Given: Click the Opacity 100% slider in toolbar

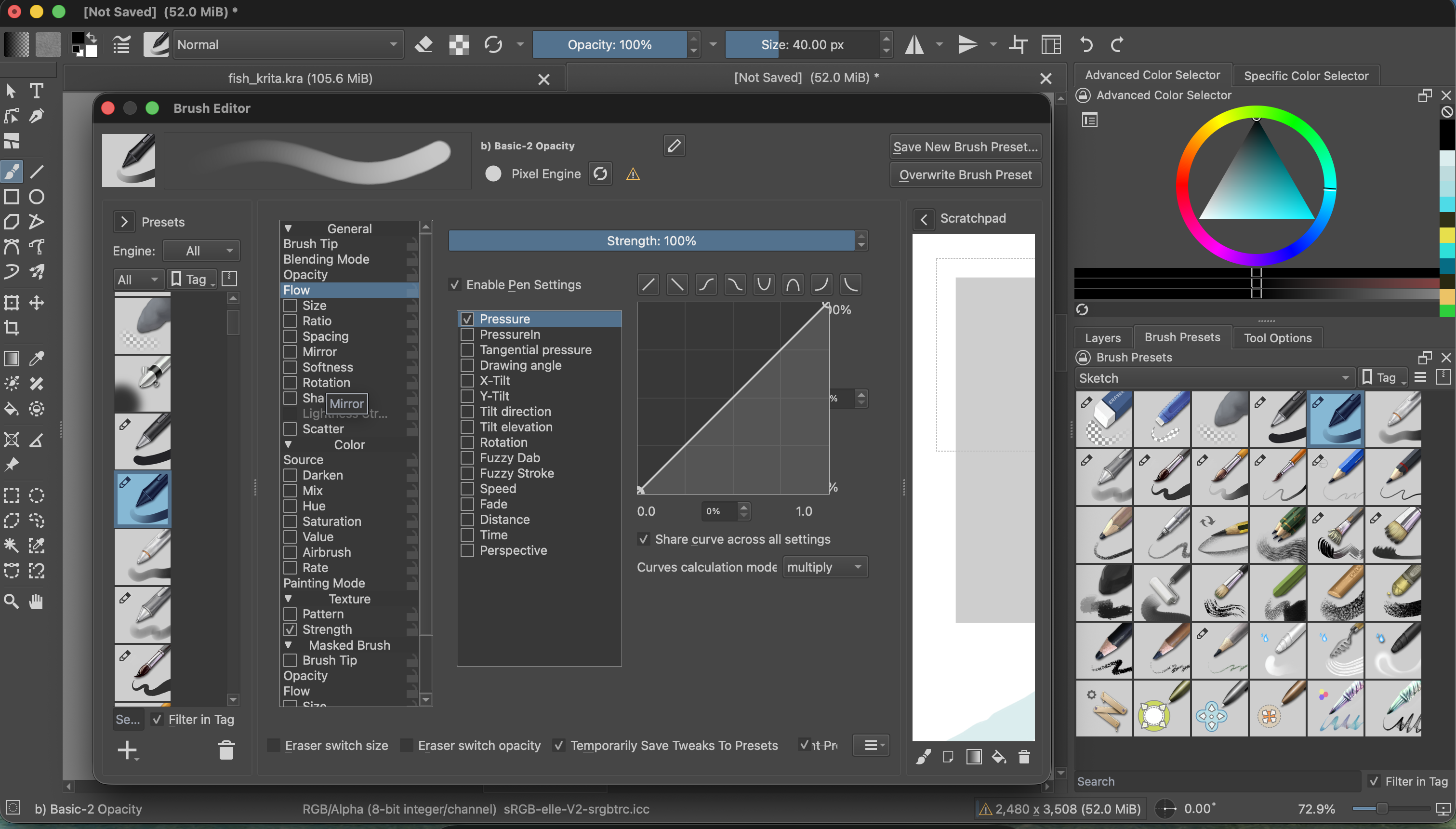Looking at the screenshot, I should (609, 44).
